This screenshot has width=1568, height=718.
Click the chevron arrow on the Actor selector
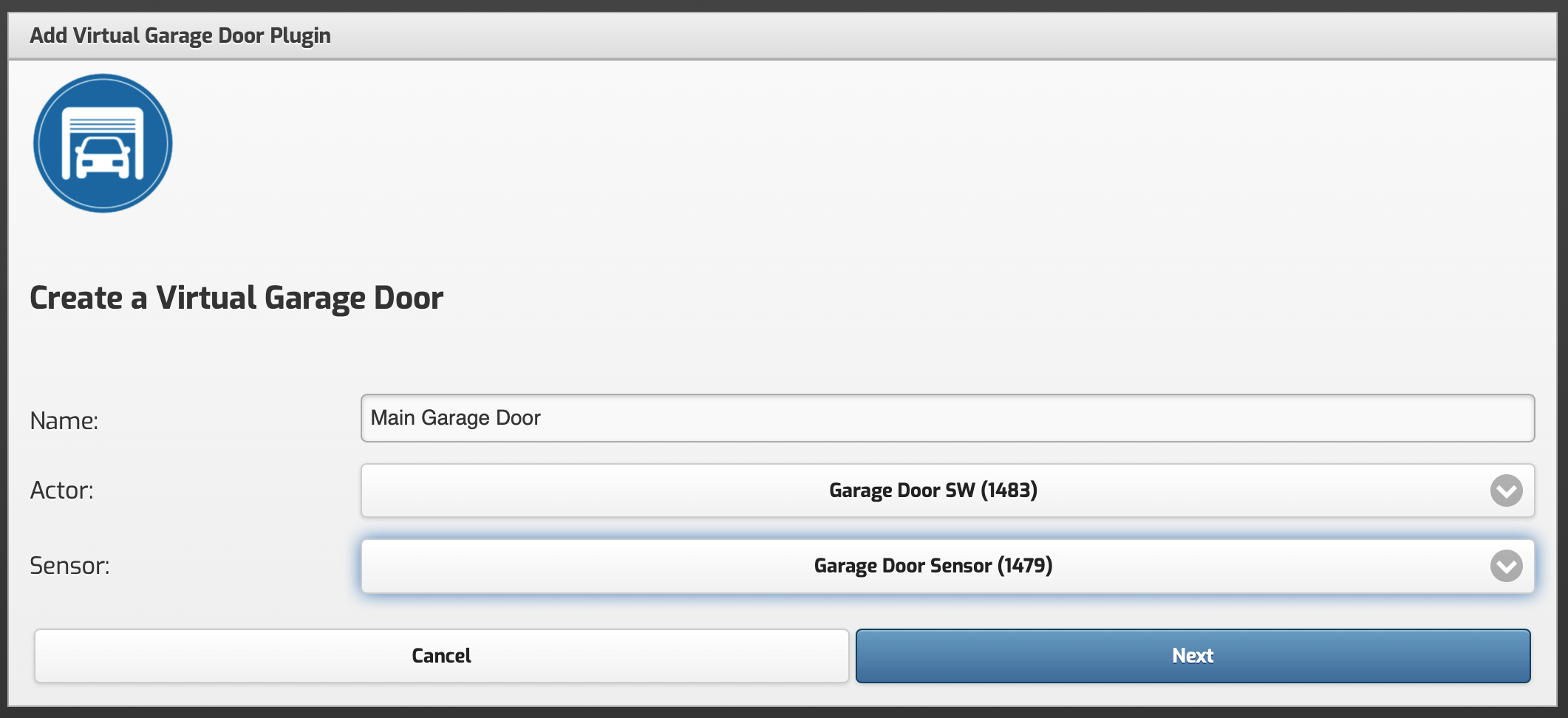point(1506,490)
